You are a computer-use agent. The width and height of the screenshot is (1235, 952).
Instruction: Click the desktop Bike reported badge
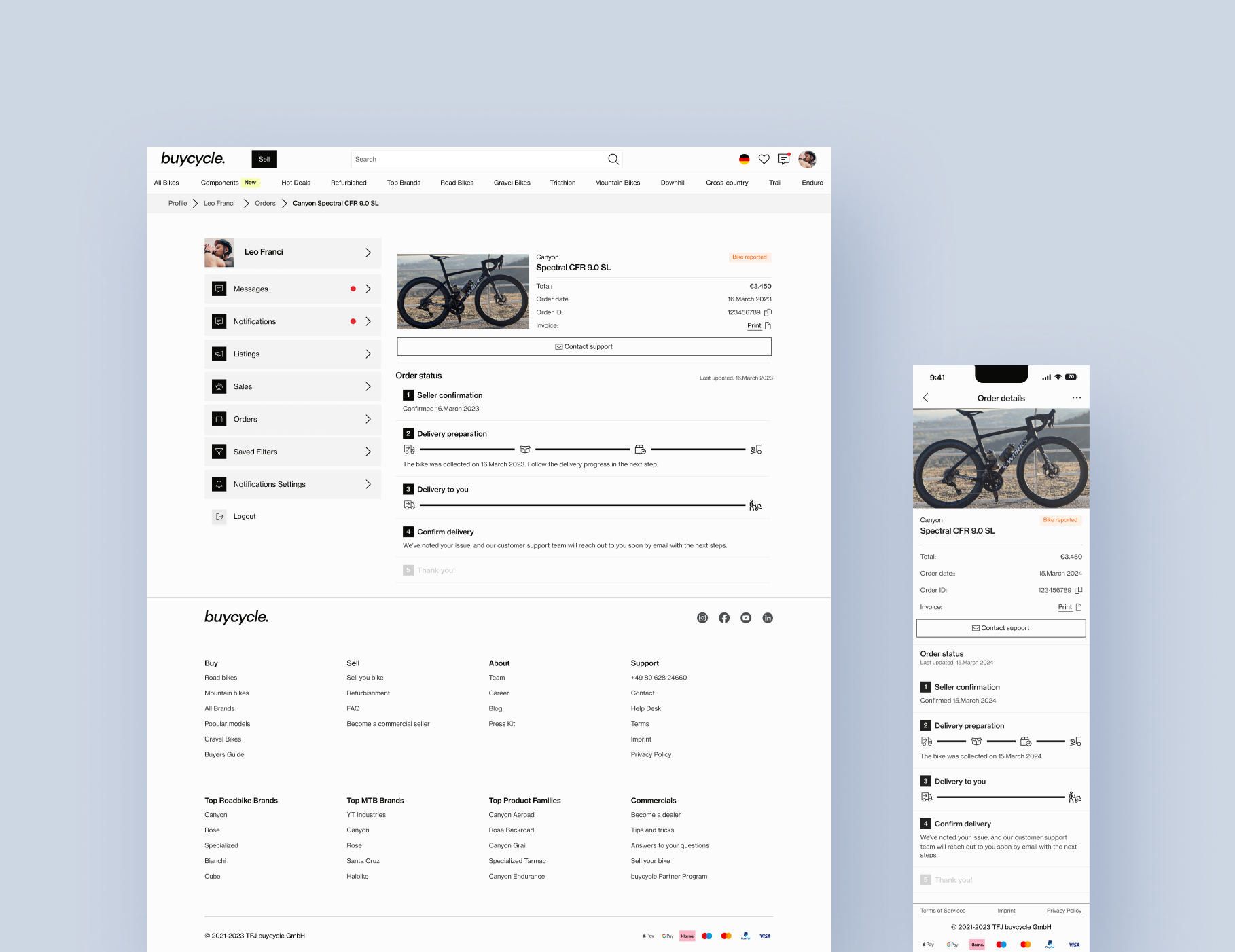pos(749,257)
